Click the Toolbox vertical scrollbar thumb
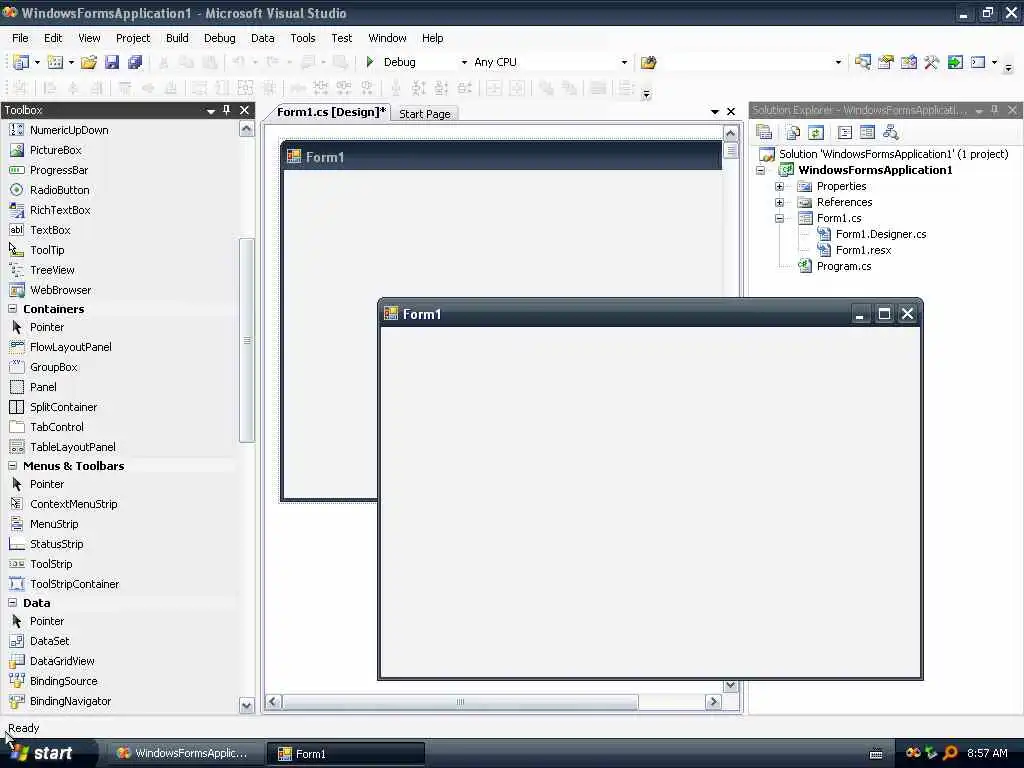The image size is (1024, 768). [246, 340]
